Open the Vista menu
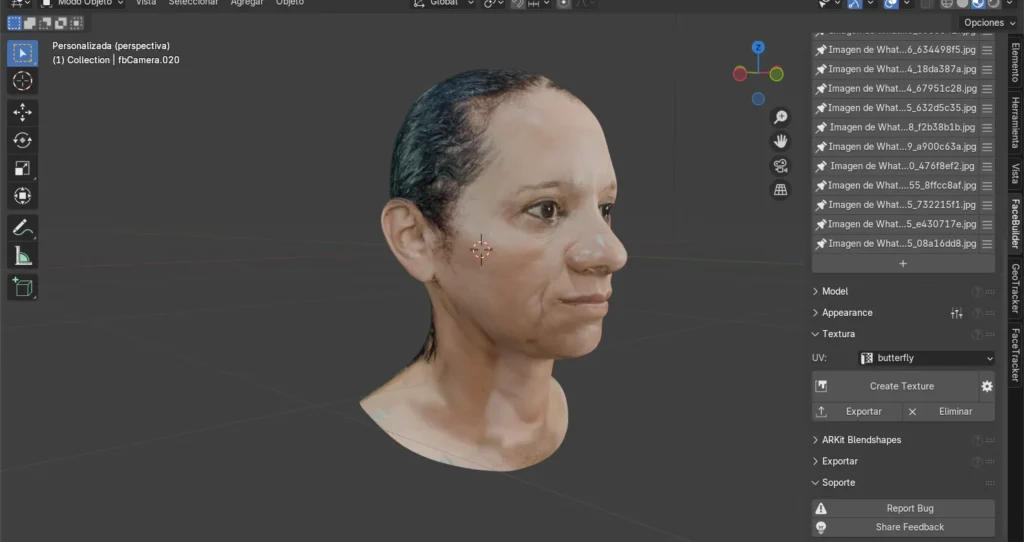Viewport: 1024px width, 542px height. tap(146, 3)
